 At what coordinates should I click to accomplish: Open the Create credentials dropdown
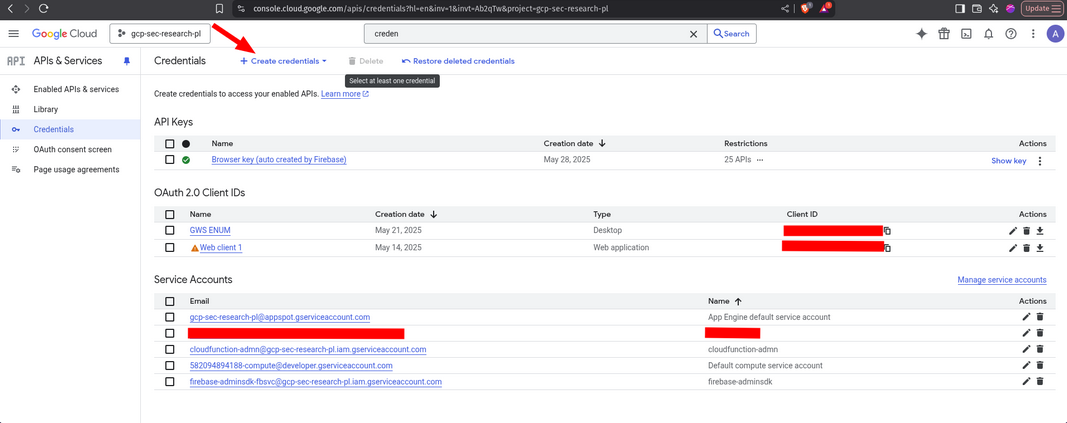coord(284,61)
